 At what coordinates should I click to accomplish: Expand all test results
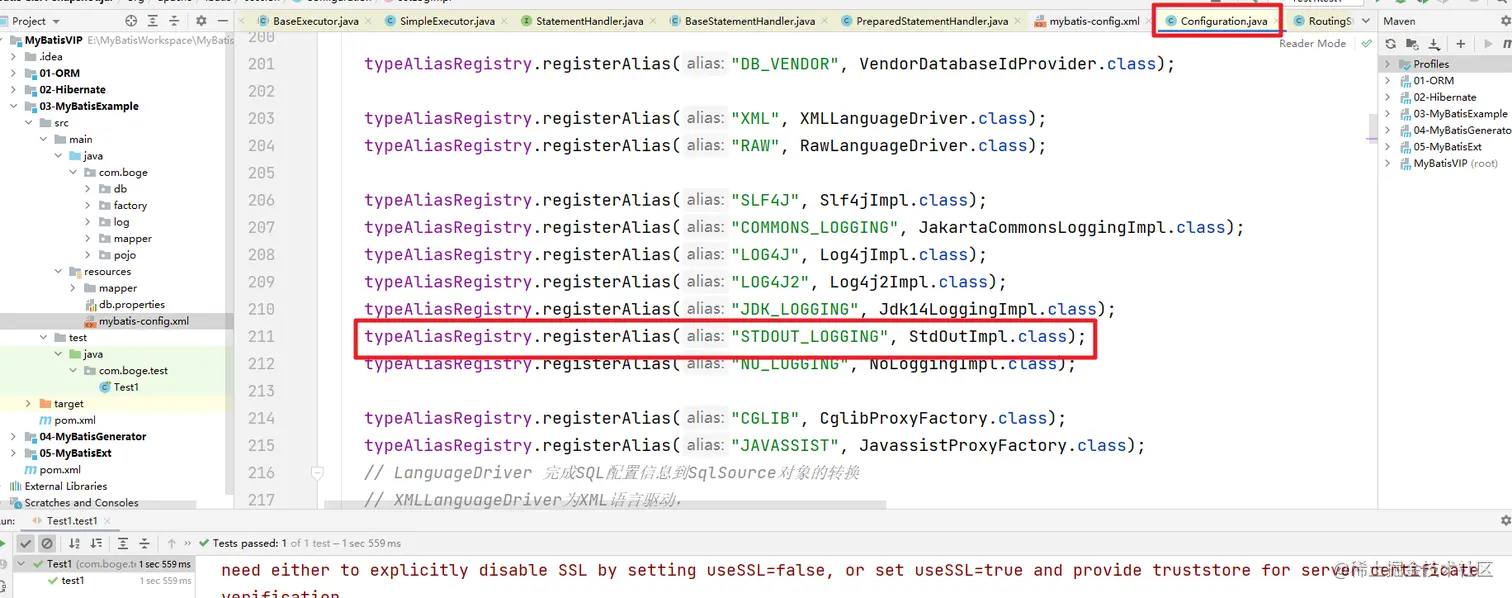(123, 543)
